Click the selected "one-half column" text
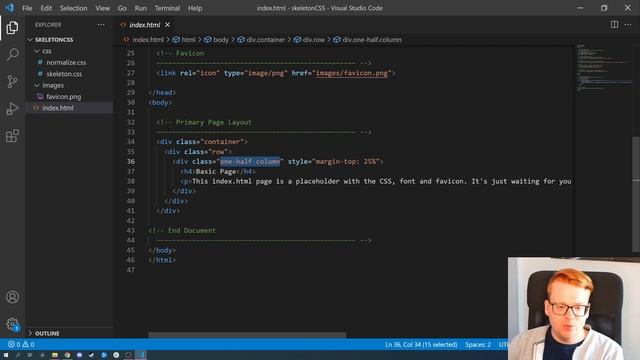The image size is (640, 360). click(250, 162)
